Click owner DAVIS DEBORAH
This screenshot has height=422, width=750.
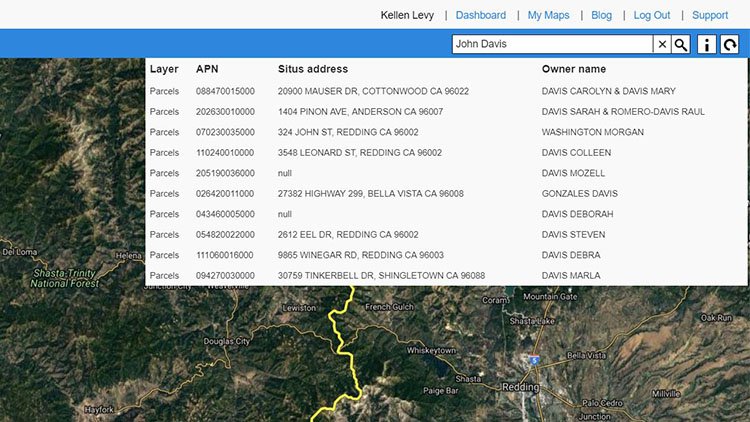tap(577, 214)
